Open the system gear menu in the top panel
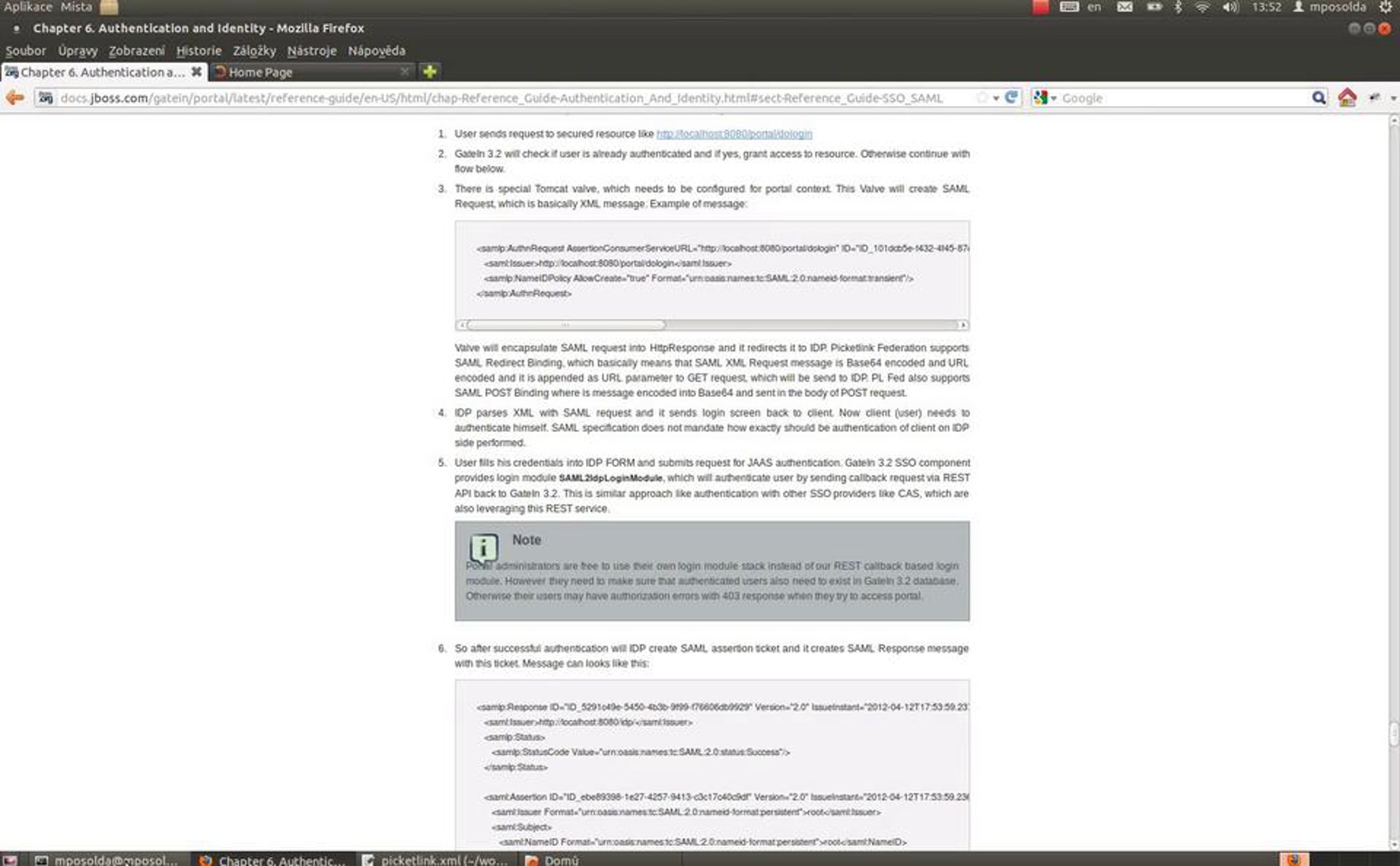This screenshot has width=1400, height=866. pyautogui.click(x=1387, y=7)
